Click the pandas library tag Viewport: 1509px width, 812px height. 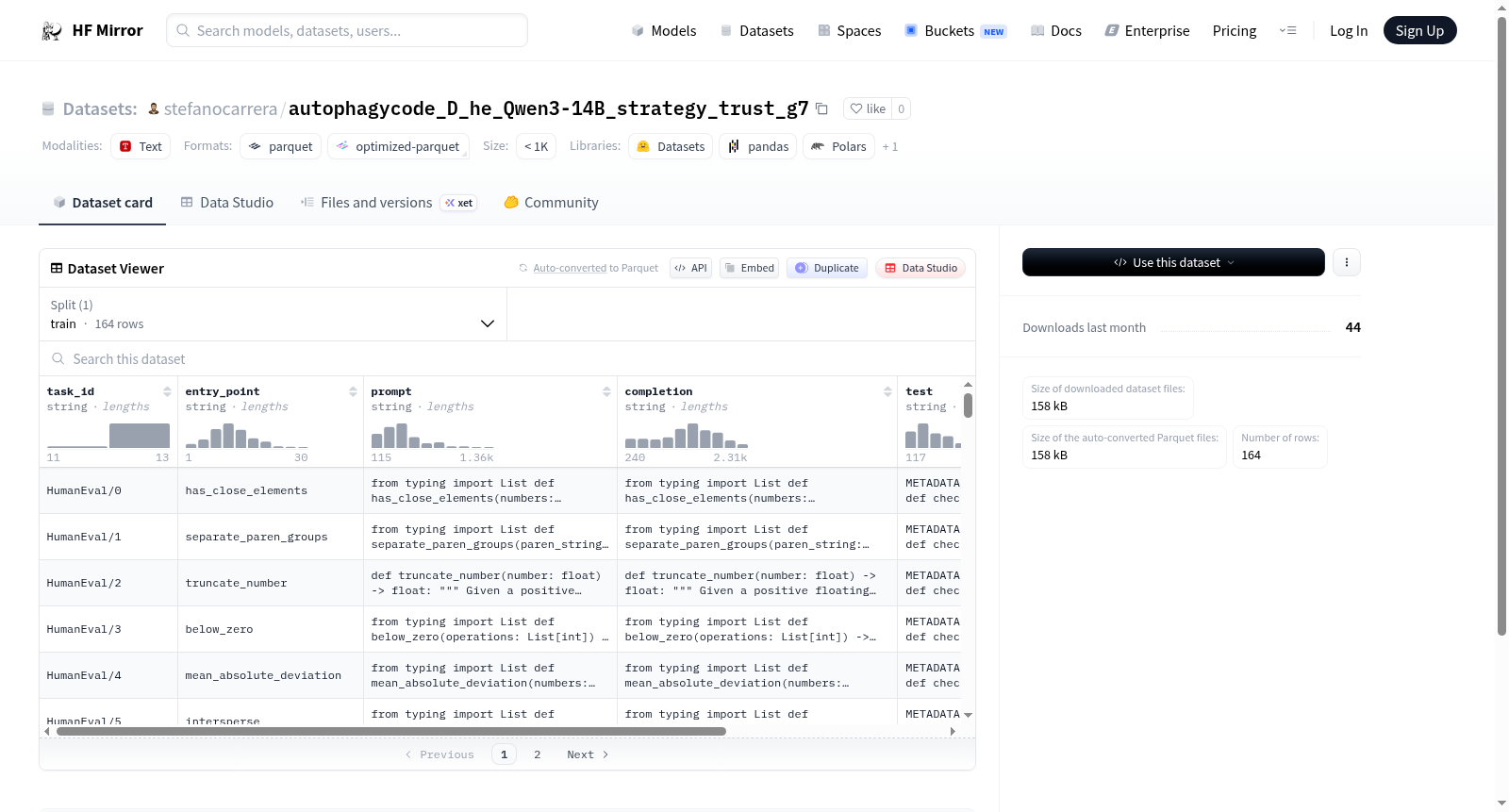[758, 146]
